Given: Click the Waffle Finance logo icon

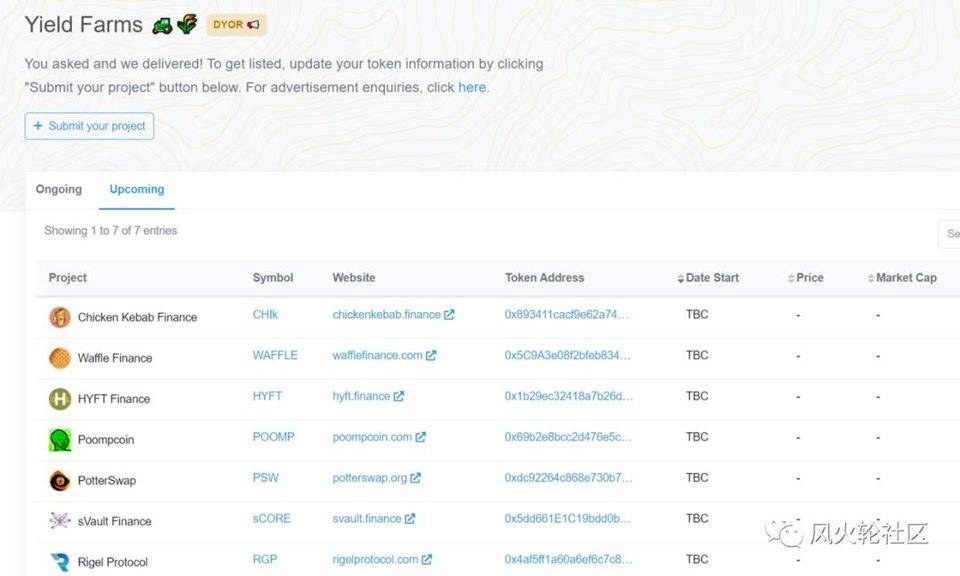Looking at the screenshot, I should coord(60,358).
